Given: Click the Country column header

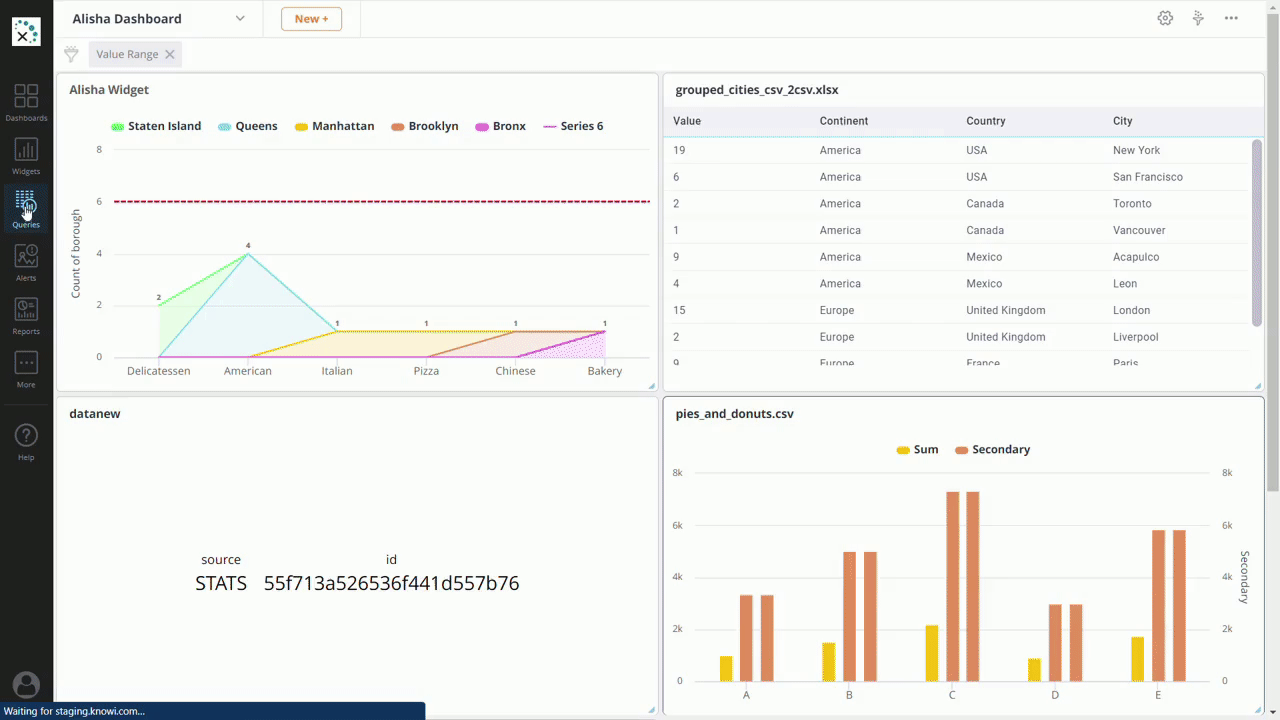Looking at the screenshot, I should coord(985,121).
